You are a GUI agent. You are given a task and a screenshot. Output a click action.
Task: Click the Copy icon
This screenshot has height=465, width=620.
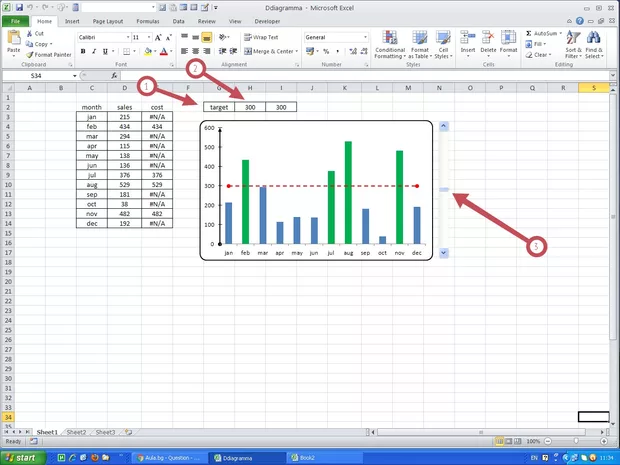pyautogui.click(x=29, y=44)
